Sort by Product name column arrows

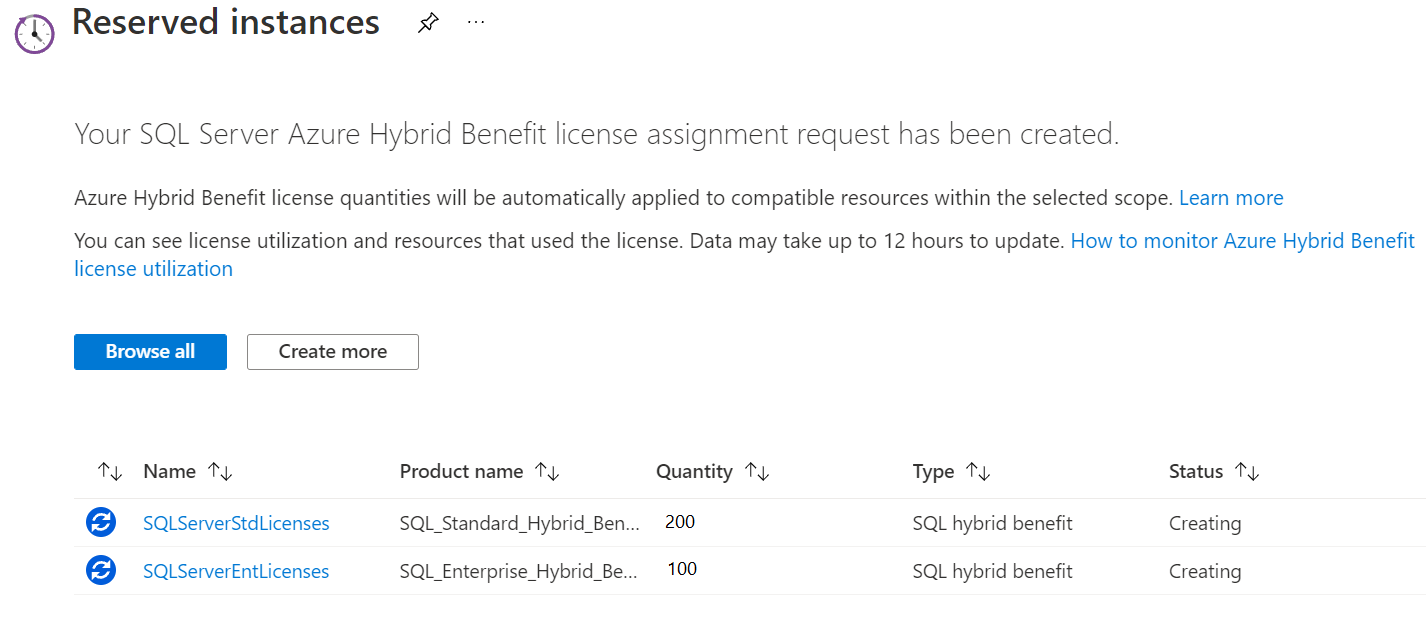point(547,472)
